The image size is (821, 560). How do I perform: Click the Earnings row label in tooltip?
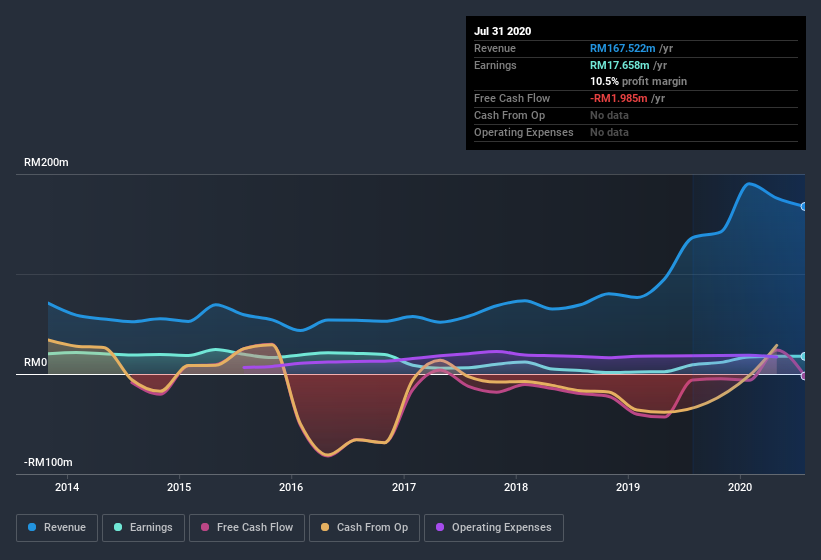point(495,65)
